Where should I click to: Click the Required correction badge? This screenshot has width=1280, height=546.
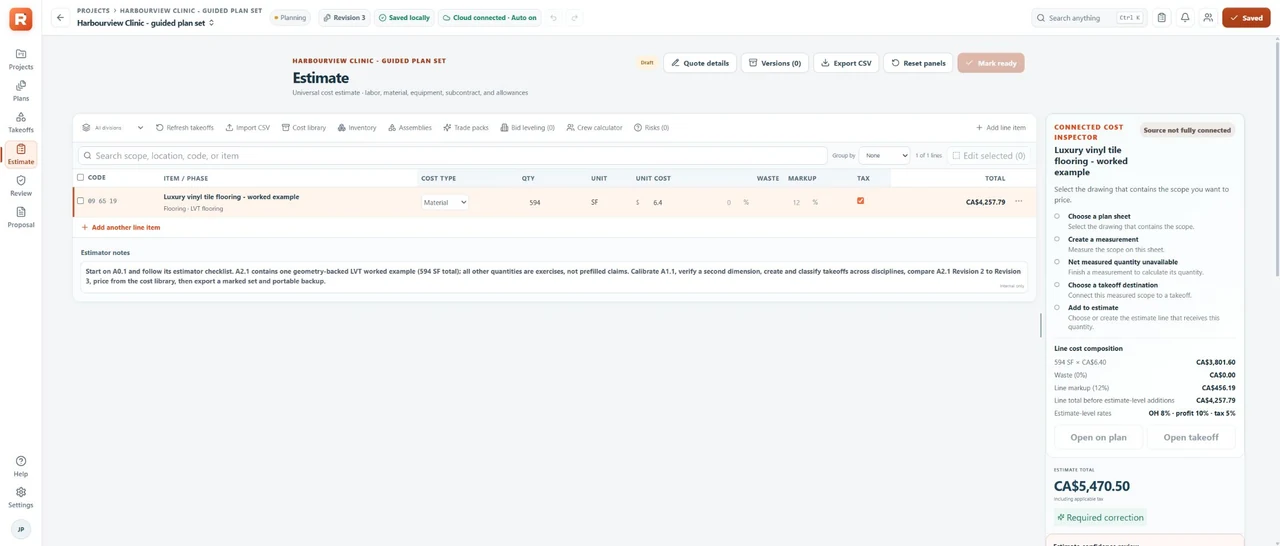(x=1100, y=517)
